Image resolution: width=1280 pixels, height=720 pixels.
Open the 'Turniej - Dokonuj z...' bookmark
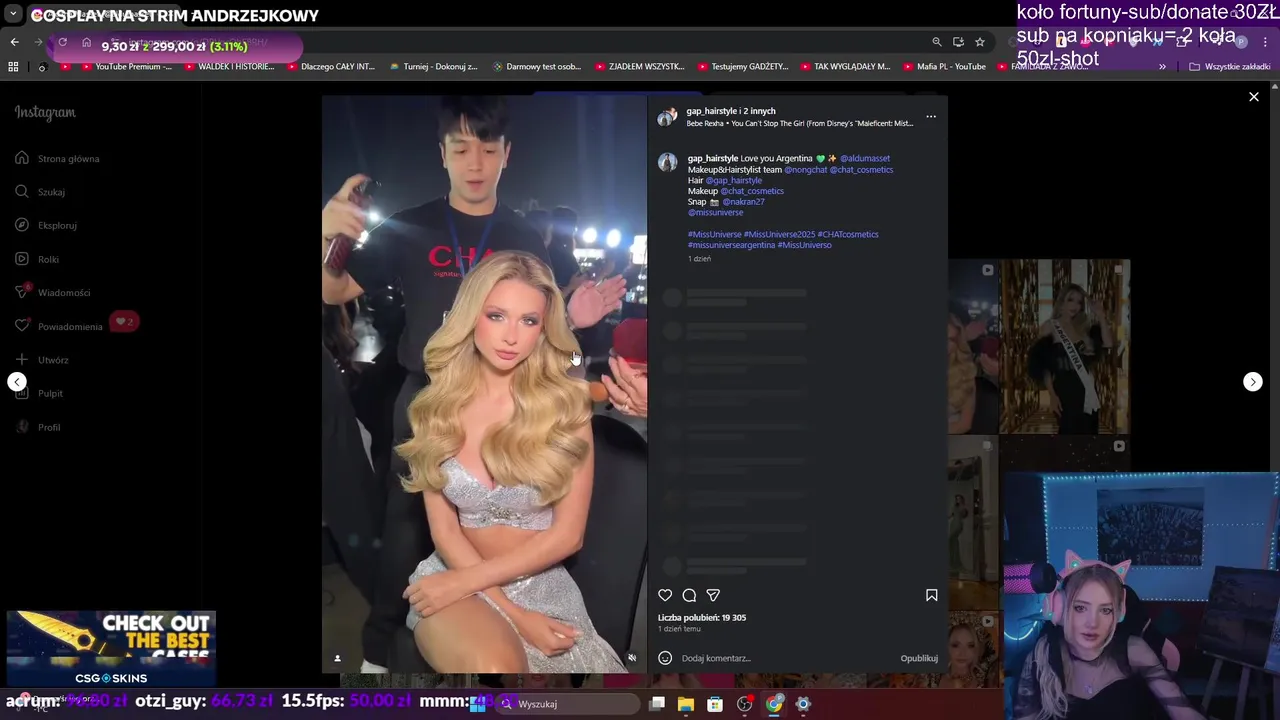[x=432, y=67]
